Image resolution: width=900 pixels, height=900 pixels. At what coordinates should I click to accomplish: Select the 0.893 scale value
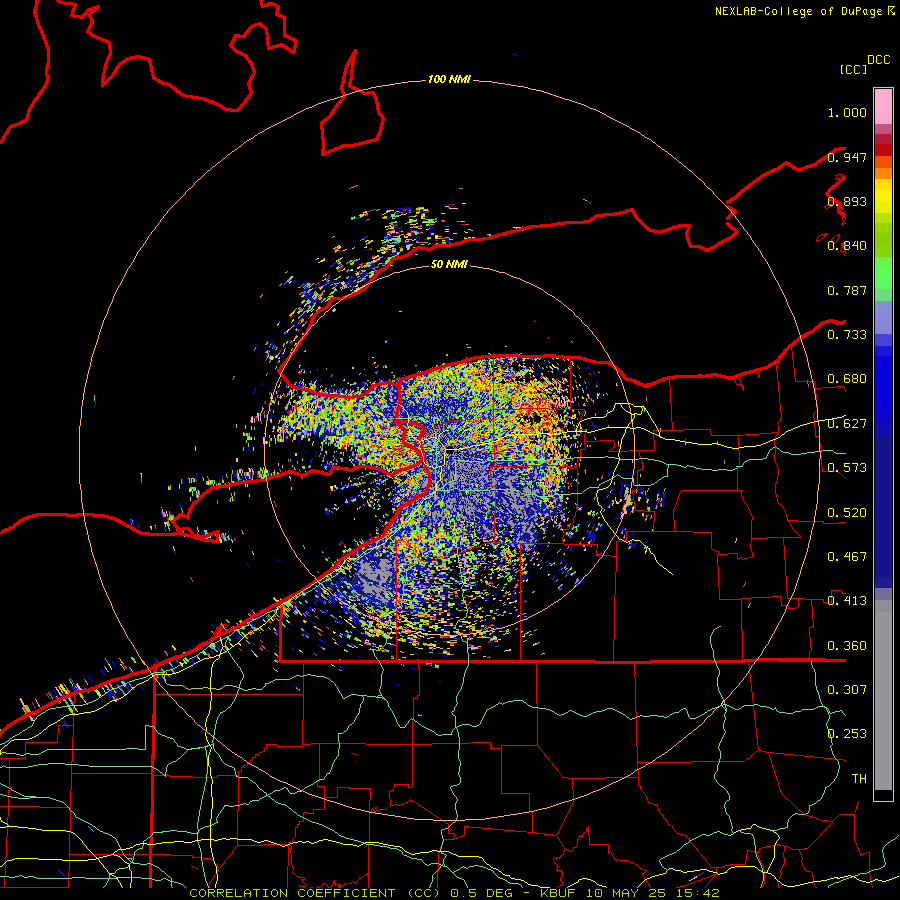[x=847, y=201]
